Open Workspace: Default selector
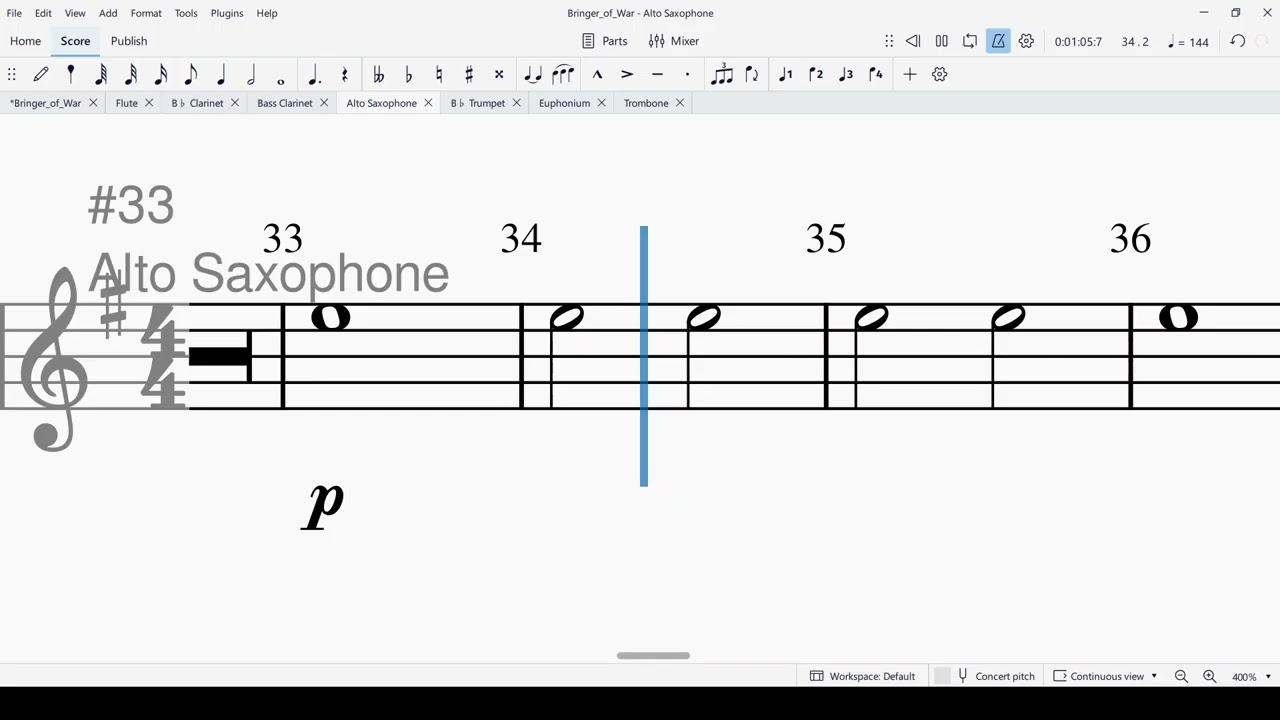This screenshot has width=1280, height=720. pos(862,676)
